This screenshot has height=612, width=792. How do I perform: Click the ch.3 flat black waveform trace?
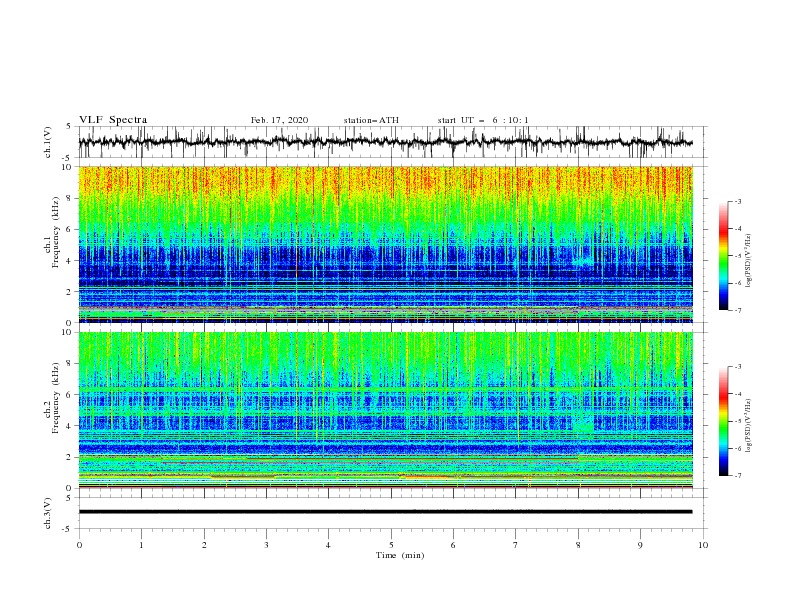pyautogui.click(x=385, y=512)
